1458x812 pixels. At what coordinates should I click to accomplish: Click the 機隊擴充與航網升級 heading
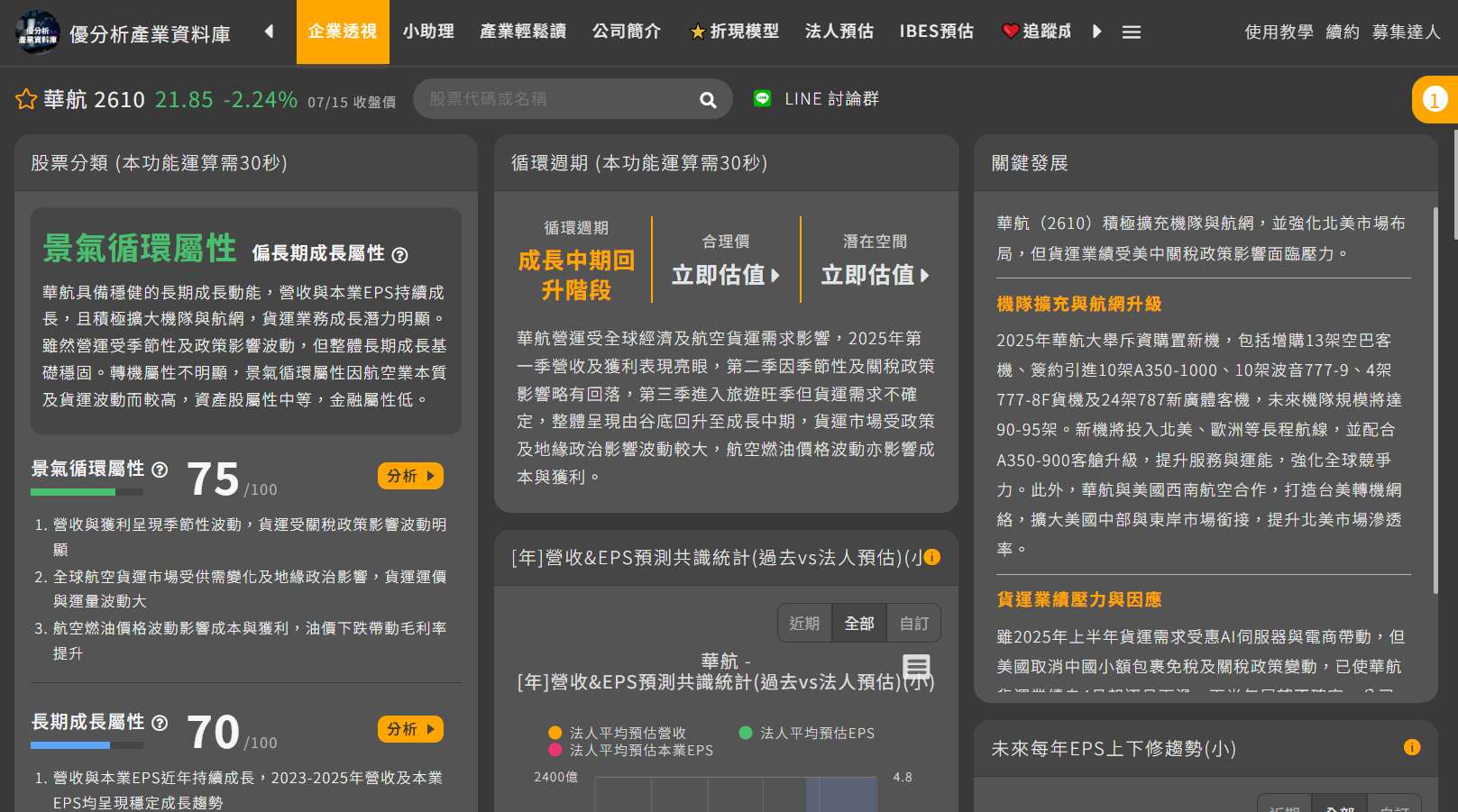(x=1078, y=304)
